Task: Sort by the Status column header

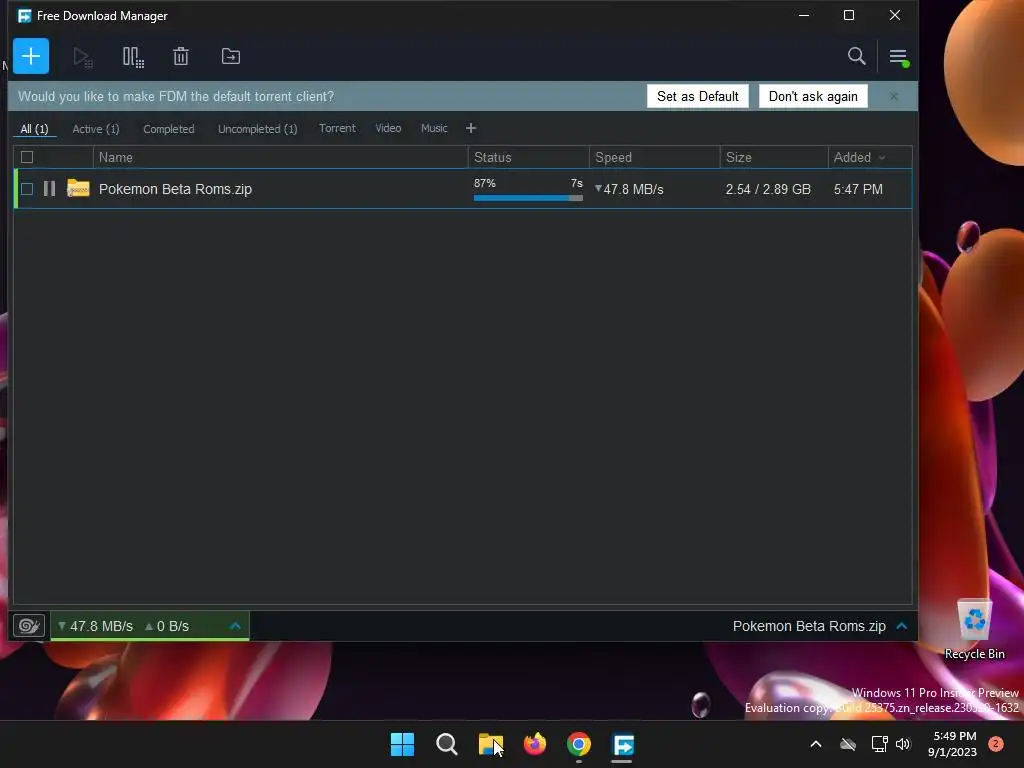Action: (528, 157)
